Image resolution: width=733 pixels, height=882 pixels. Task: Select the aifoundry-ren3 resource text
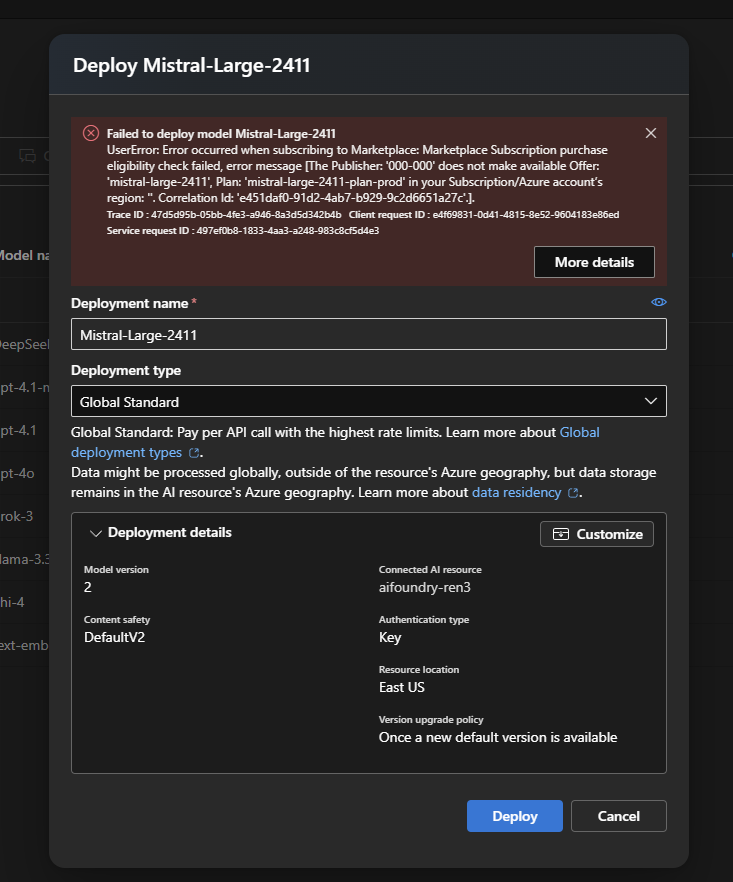click(425, 588)
